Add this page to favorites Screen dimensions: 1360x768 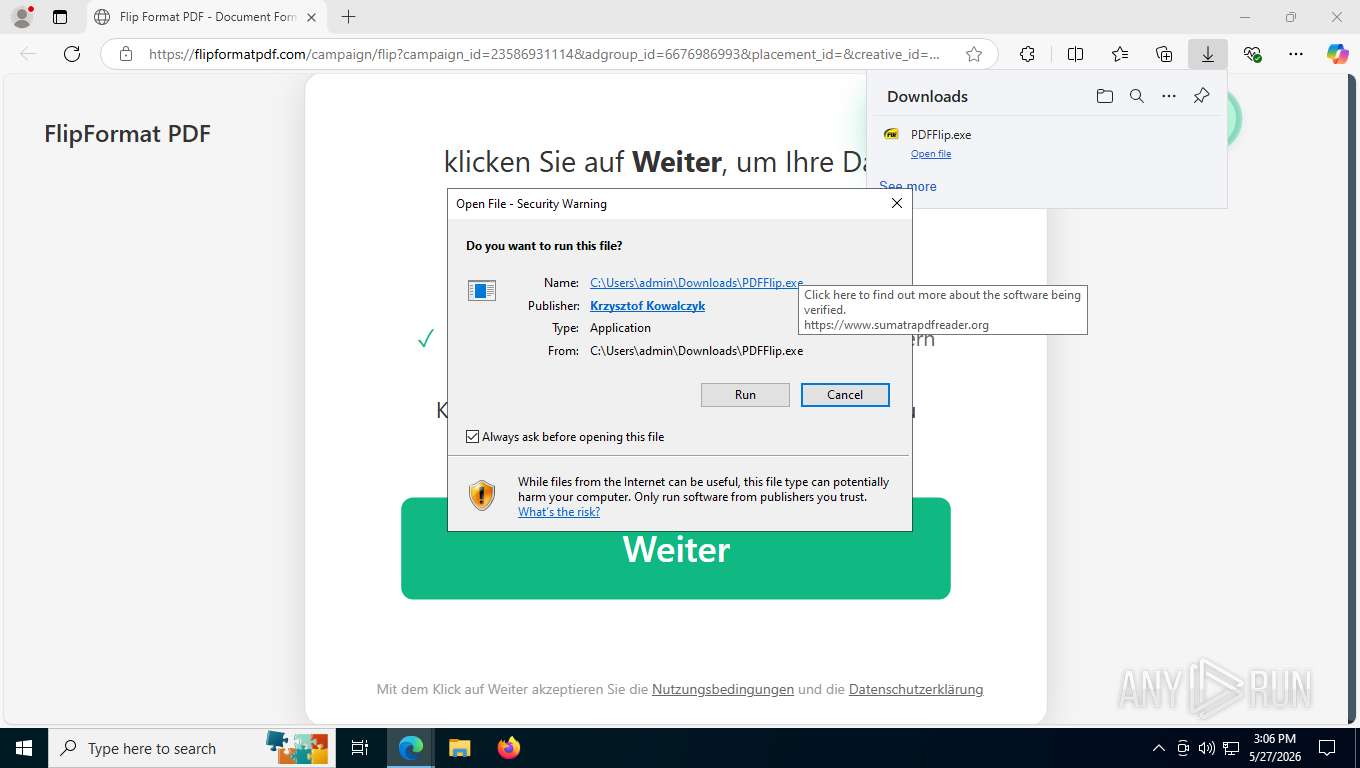[973, 54]
